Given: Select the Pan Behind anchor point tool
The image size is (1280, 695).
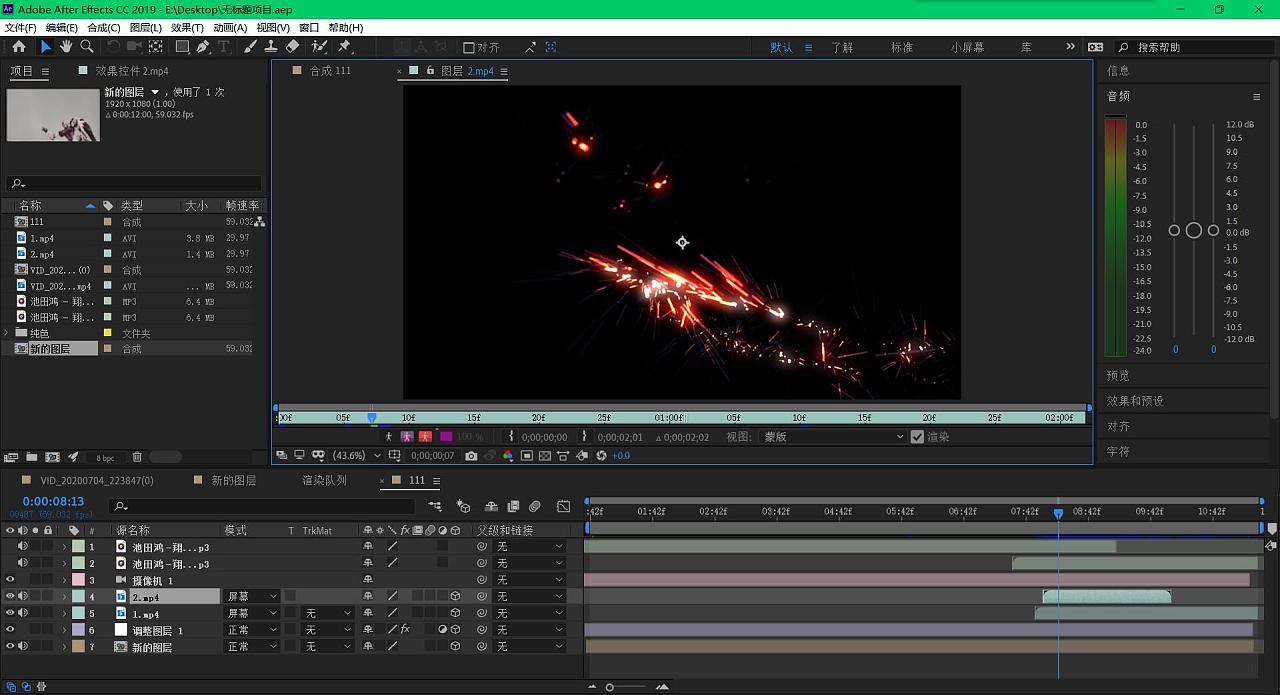Looking at the screenshot, I should (x=156, y=47).
